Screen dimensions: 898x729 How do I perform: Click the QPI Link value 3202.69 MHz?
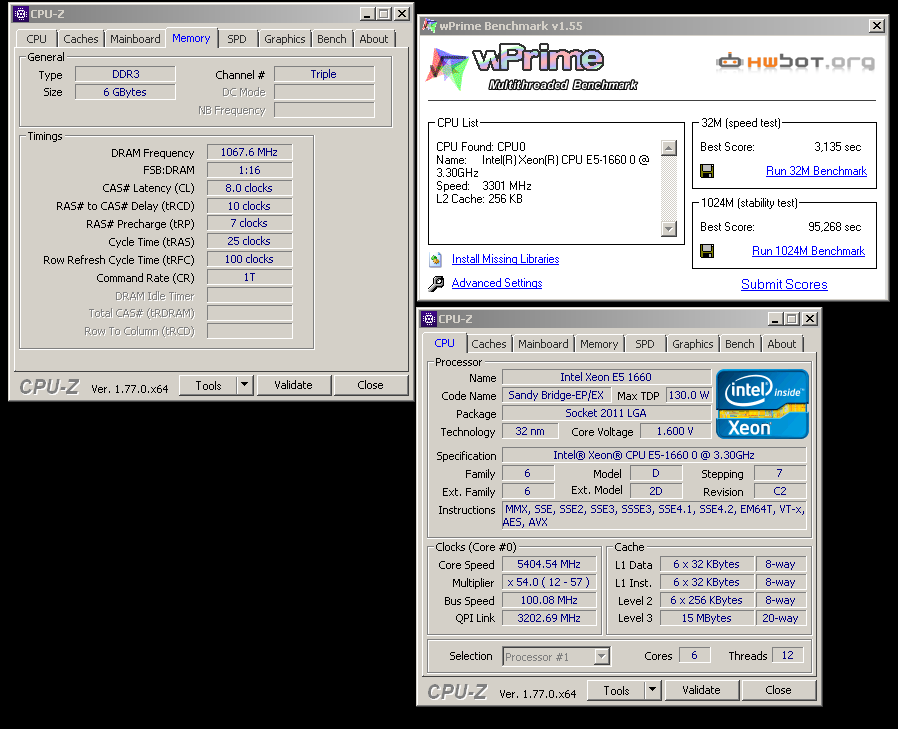point(549,618)
